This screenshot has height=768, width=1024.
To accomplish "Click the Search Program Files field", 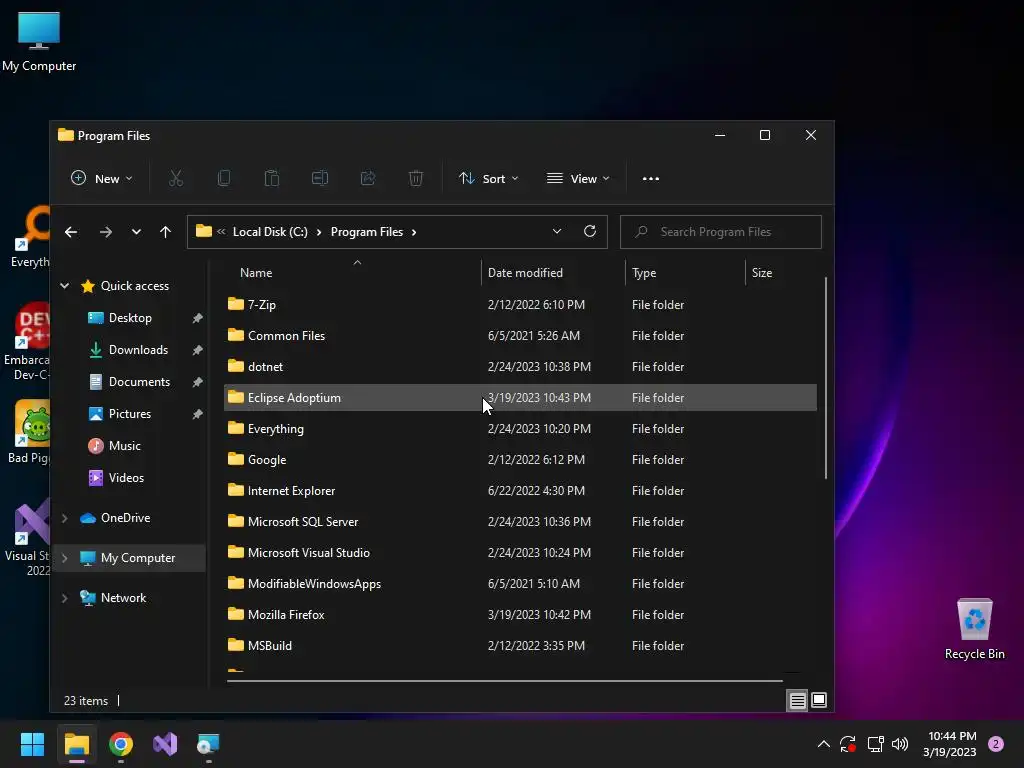I will pyautogui.click(x=720, y=232).
